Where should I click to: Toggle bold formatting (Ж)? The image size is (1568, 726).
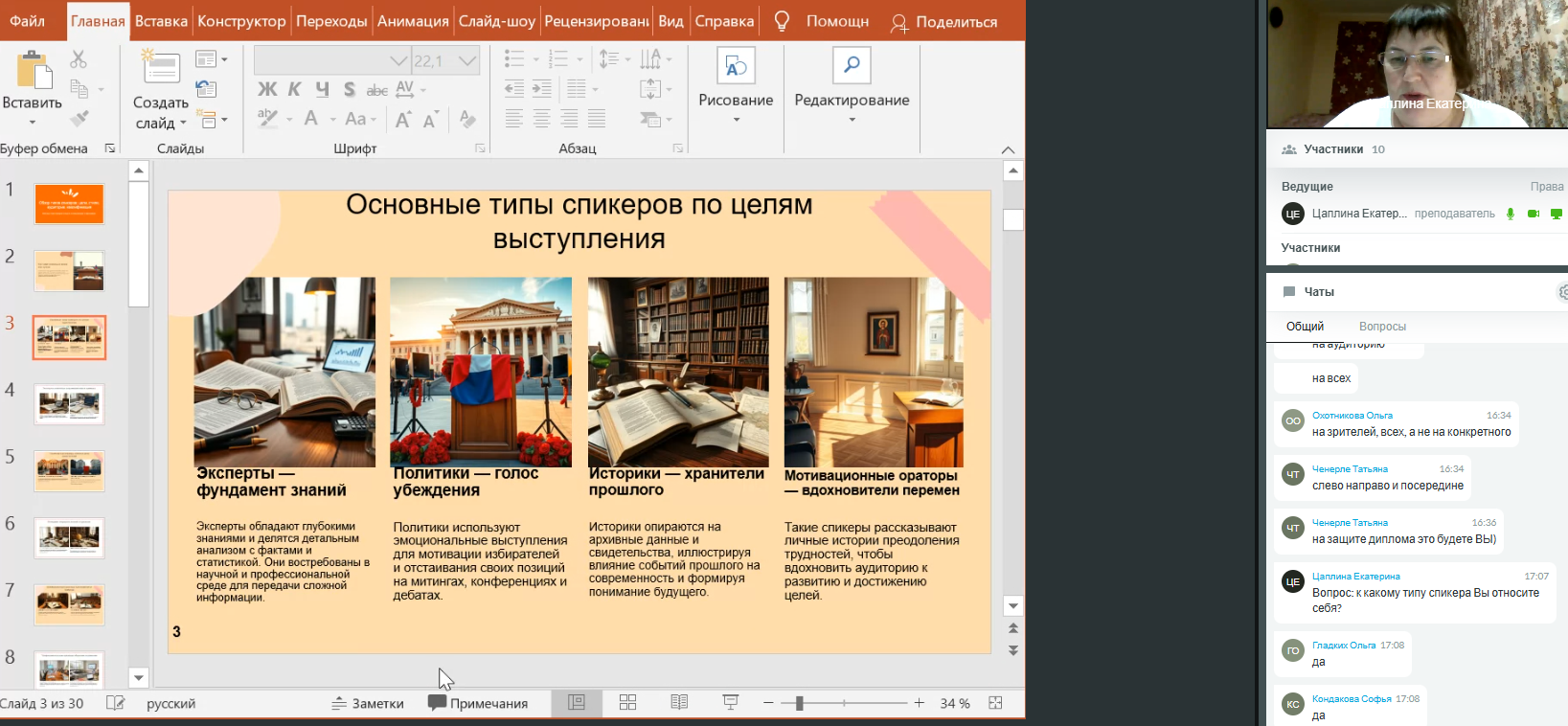tap(267, 89)
